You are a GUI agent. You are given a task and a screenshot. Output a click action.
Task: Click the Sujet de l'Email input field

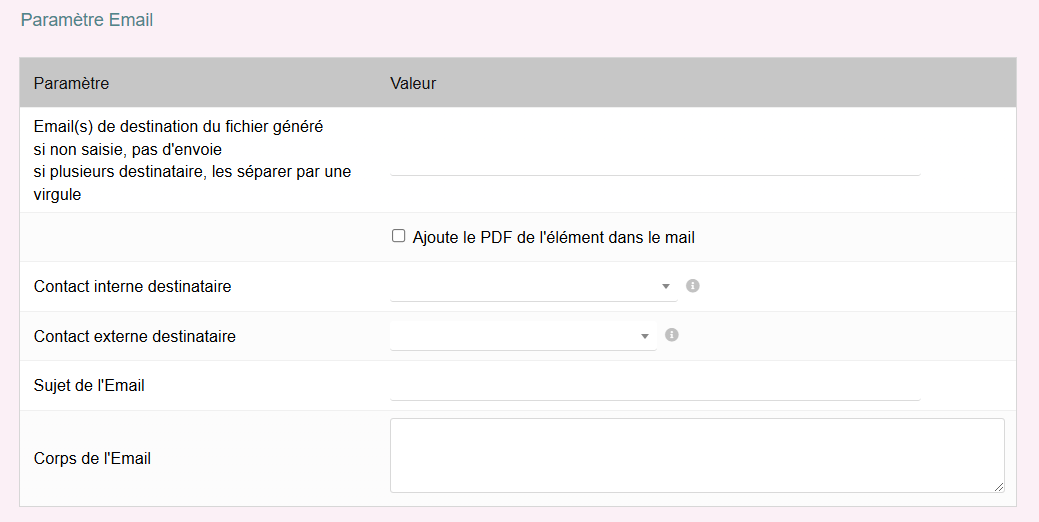coord(654,386)
